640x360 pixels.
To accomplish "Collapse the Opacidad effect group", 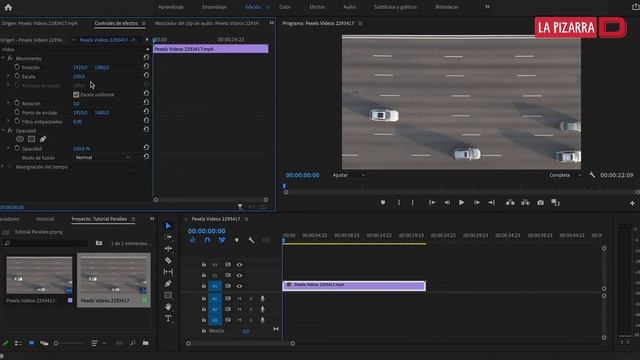I will click(x=3, y=131).
